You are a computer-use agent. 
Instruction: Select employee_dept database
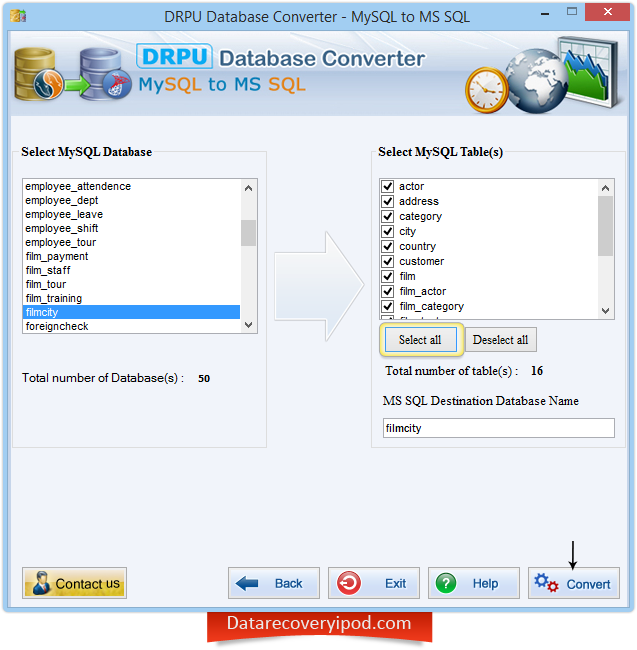132,201
